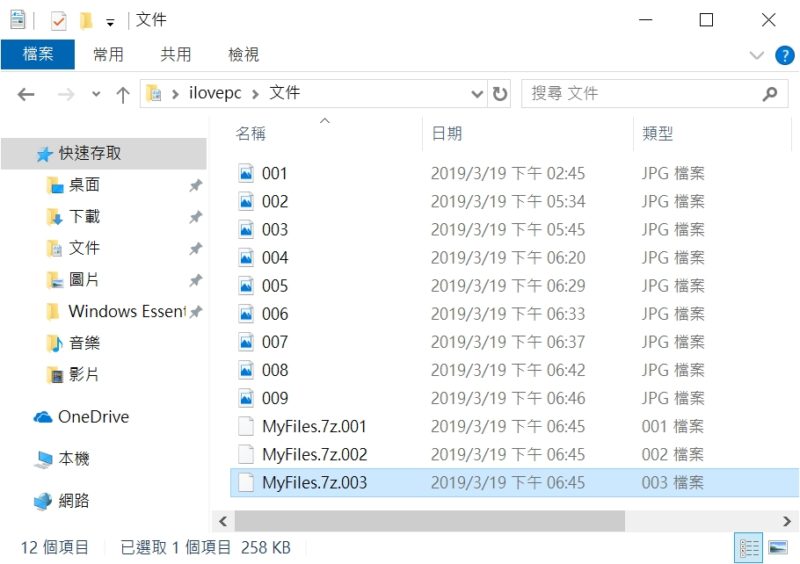Click the scroll right arrow of file list
This screenshot has width=800, height=564.
[787, 521]
